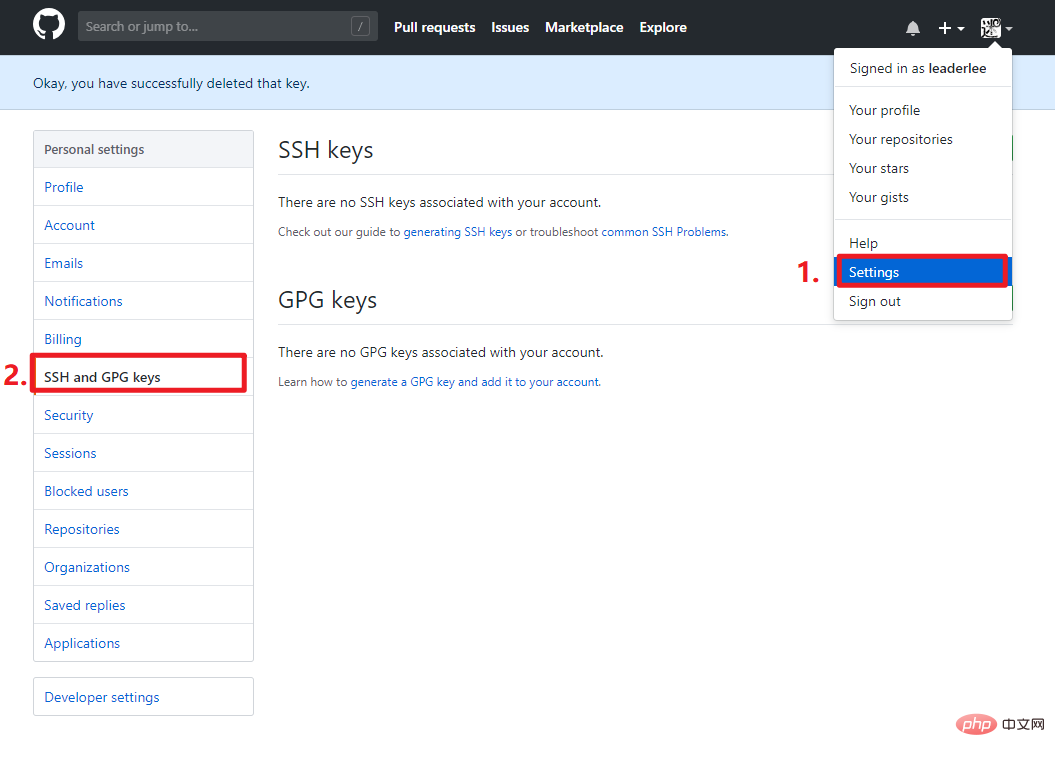
Task: Go to Marketplace in navigation bar
Action: coord(584,28)
